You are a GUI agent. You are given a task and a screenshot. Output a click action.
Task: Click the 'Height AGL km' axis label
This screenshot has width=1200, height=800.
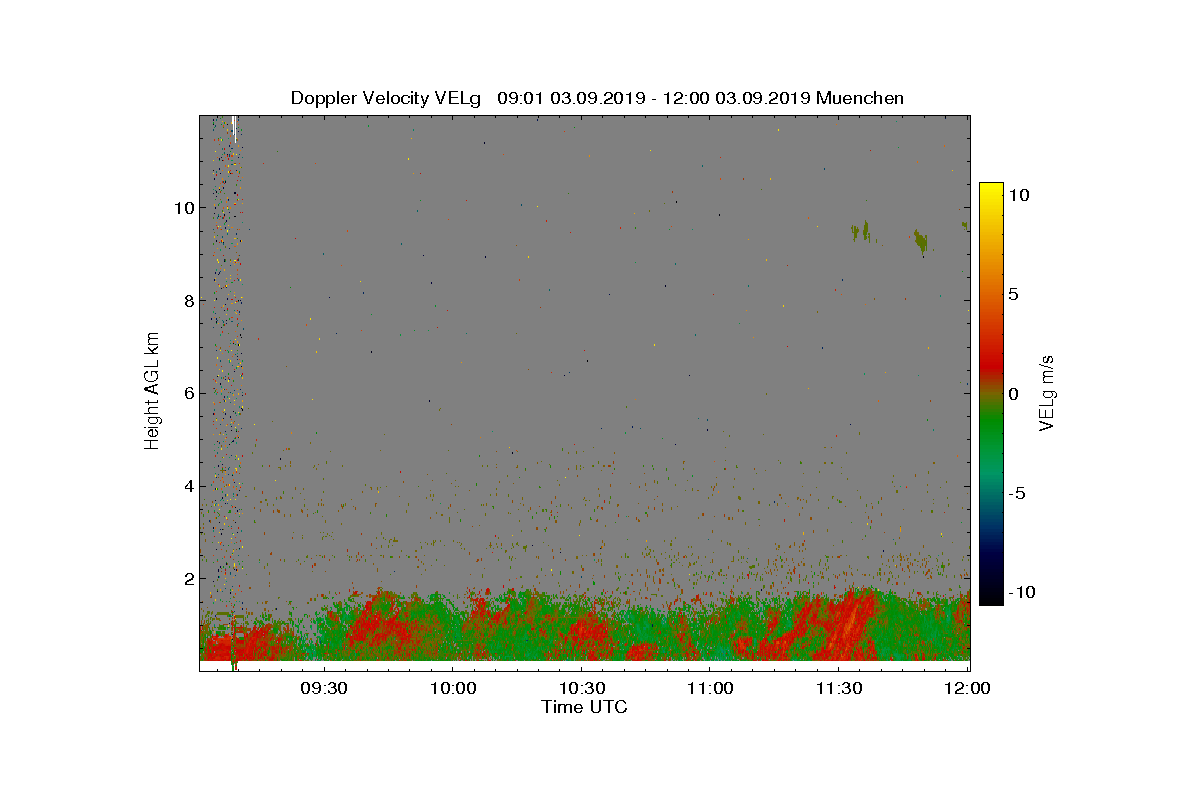(x=152, y=393)
